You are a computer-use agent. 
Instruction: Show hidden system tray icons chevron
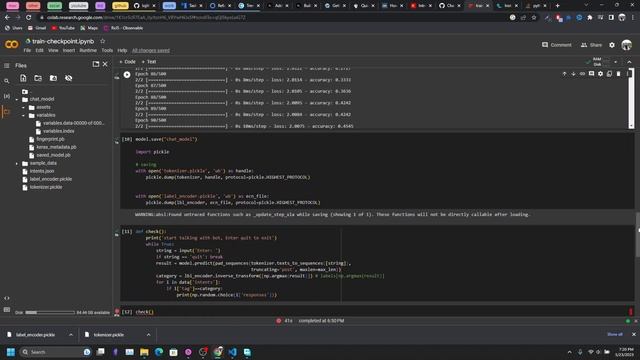click(569, 352)
